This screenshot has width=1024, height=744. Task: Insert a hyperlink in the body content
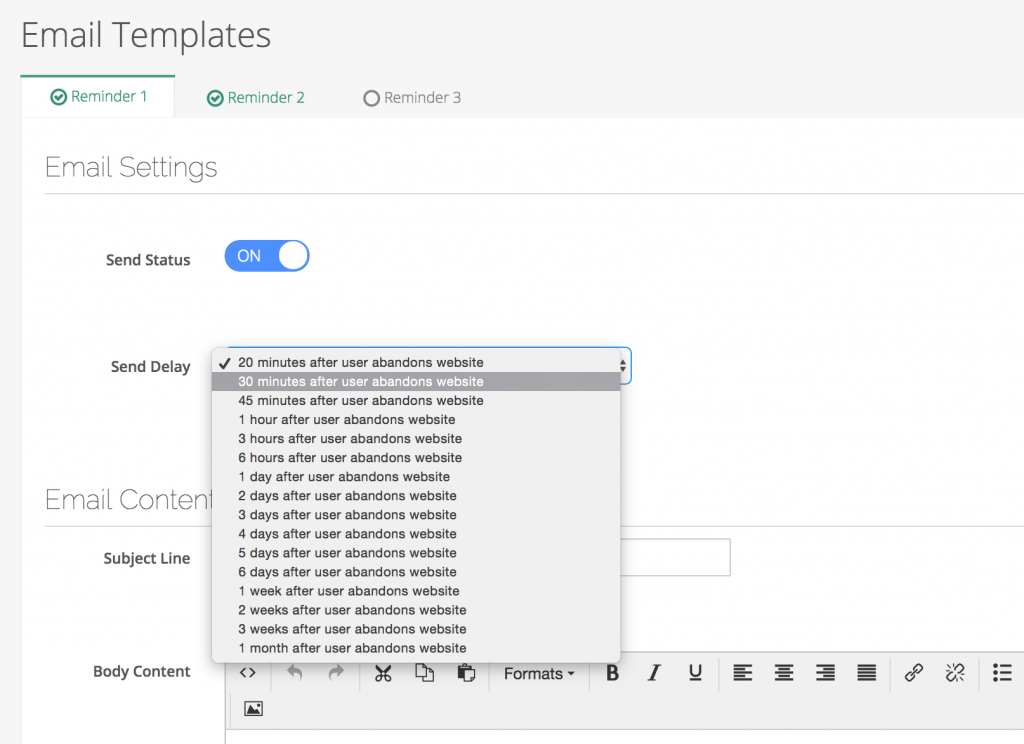coord(913,673)
